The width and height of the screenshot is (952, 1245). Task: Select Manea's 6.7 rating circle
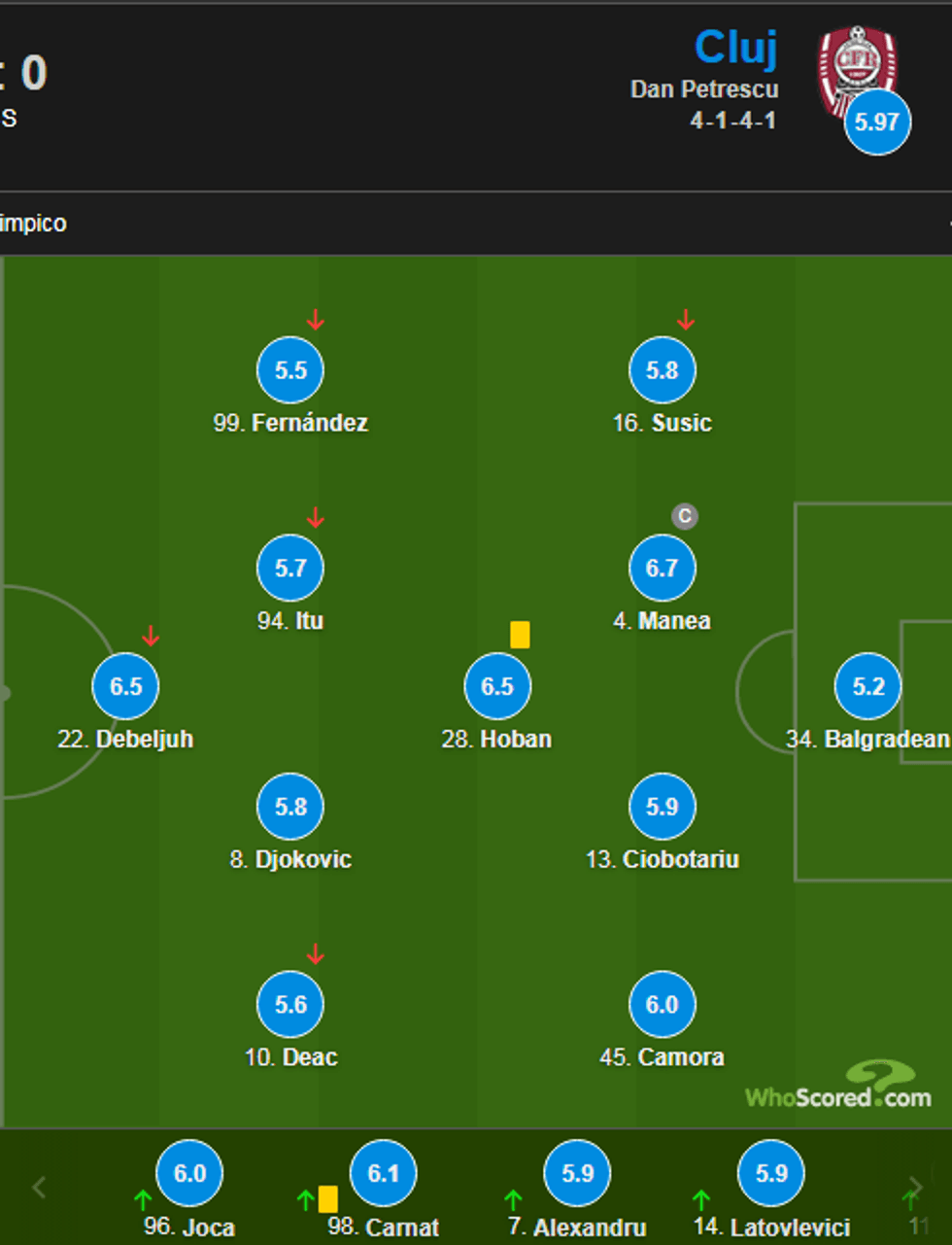663,568
